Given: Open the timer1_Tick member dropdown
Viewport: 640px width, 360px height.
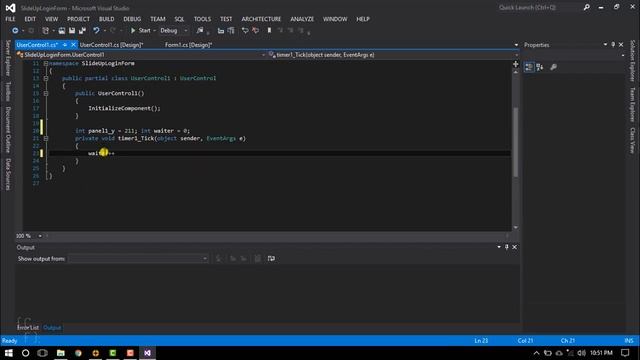Looking at the screenshot, I should 393,55.
